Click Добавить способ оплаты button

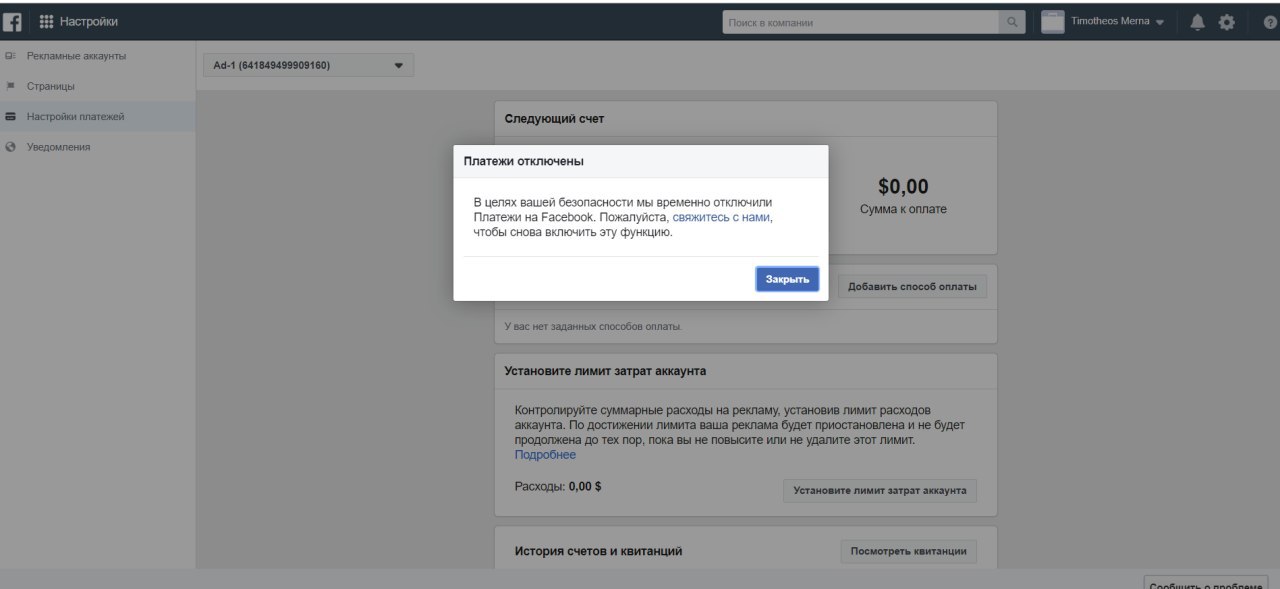[912, 287]
